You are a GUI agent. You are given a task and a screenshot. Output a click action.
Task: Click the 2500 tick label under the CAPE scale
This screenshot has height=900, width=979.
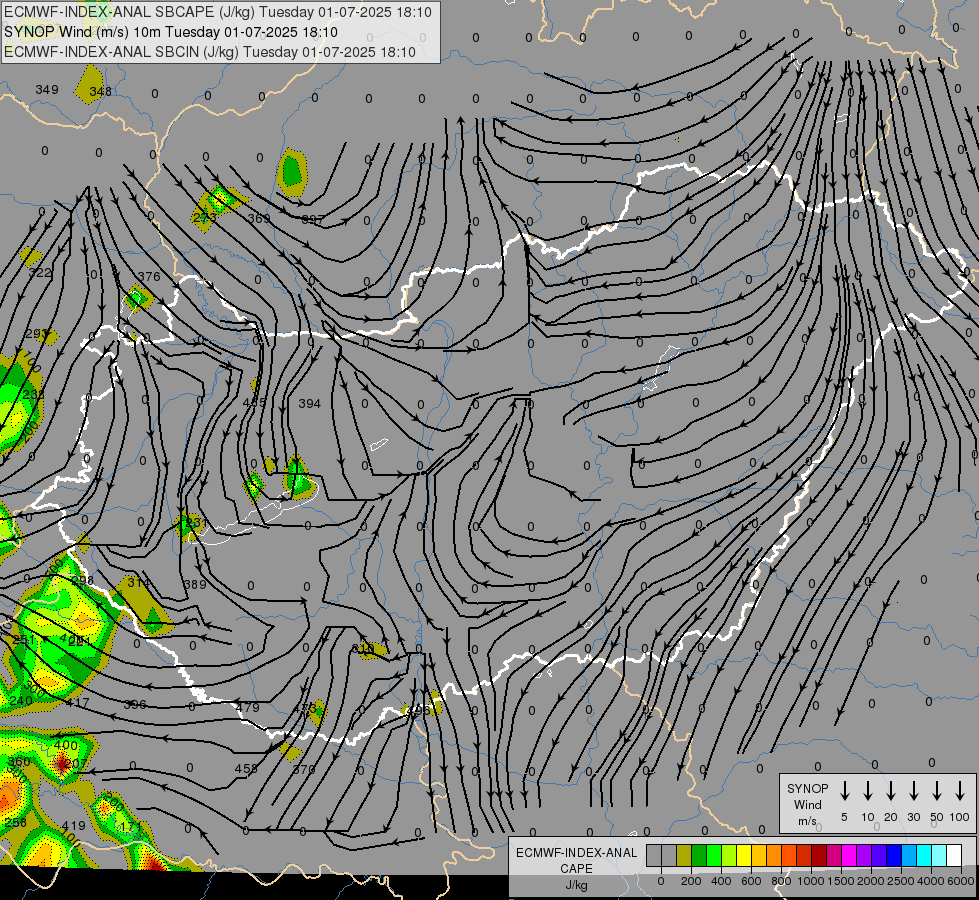point(901,881)
